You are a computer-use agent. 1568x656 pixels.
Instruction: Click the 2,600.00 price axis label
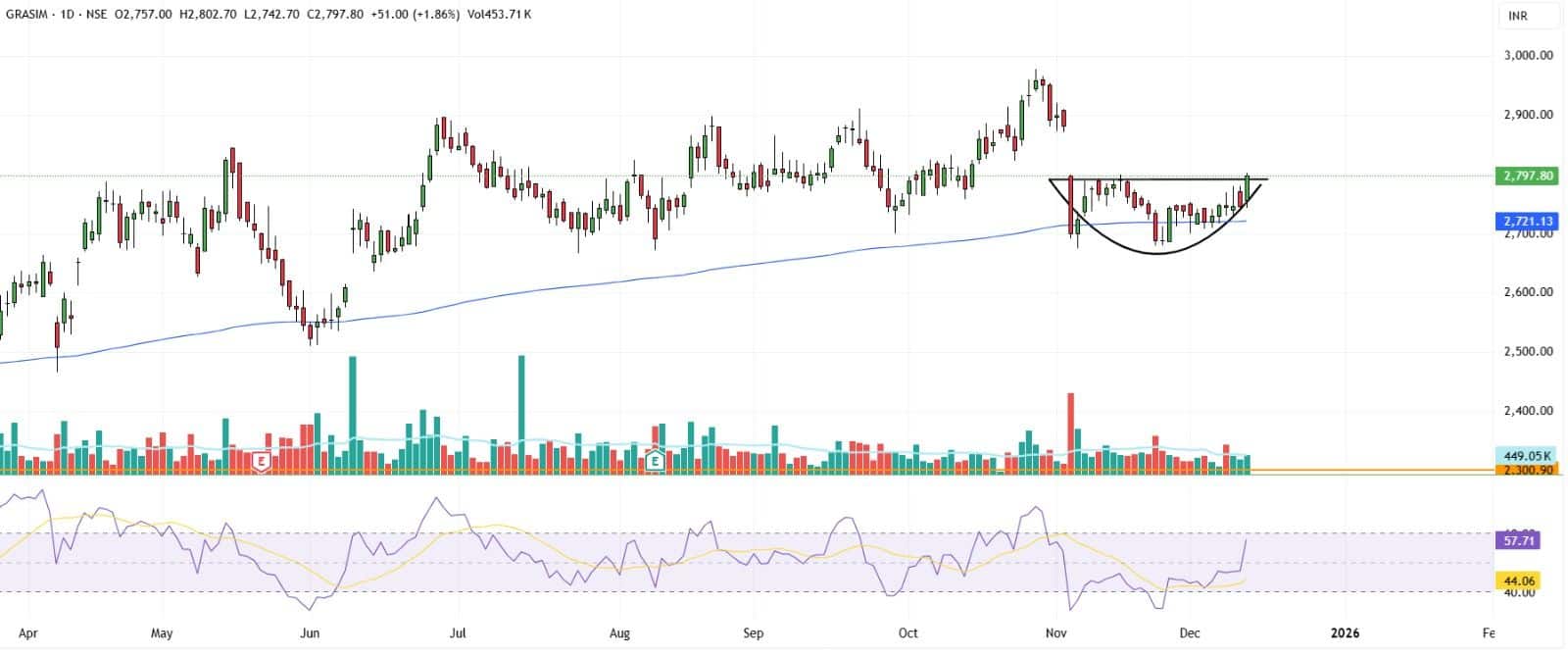(x=1528, y=292)
